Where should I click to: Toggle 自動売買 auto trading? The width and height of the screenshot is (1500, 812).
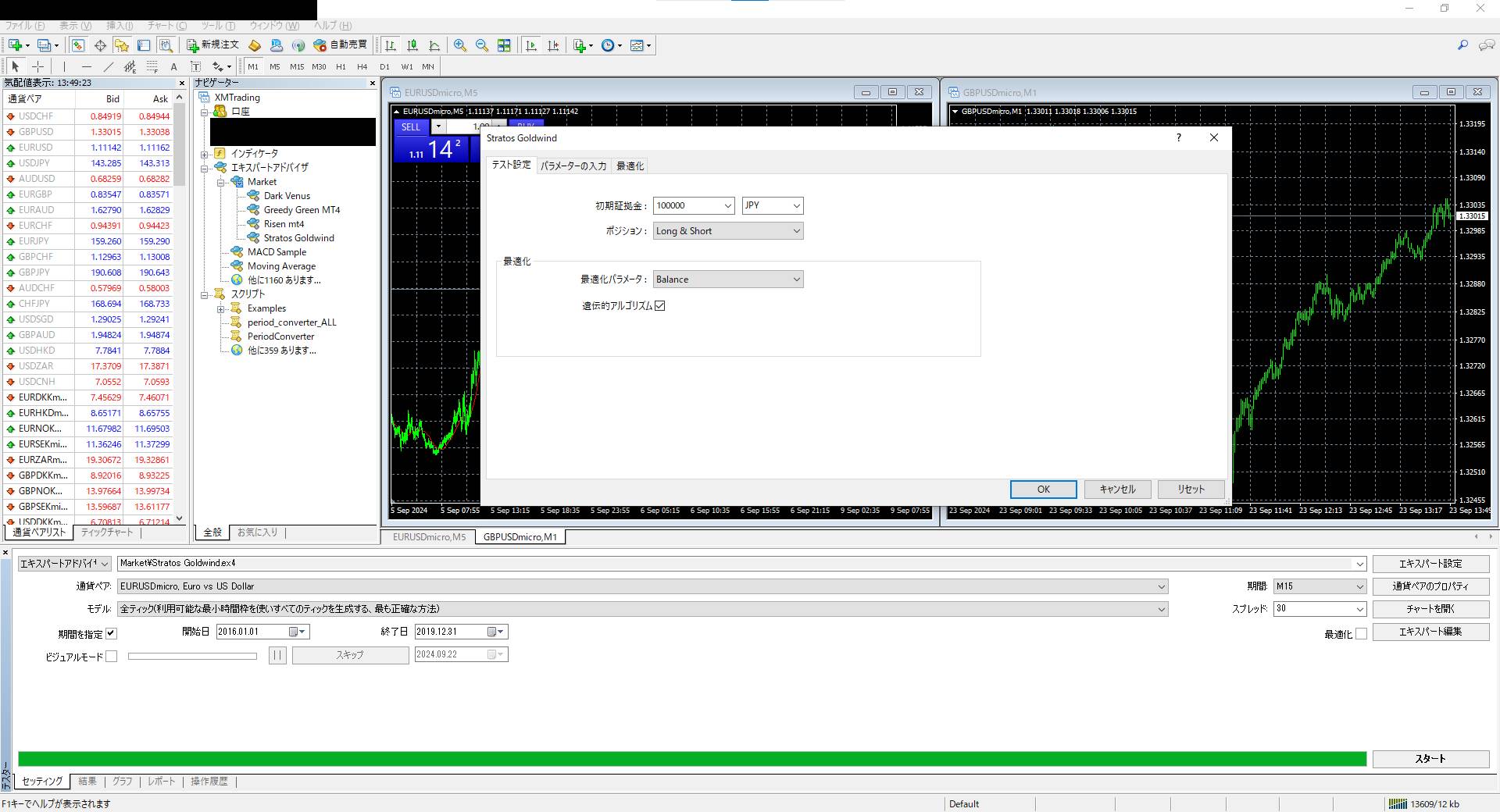340,45
